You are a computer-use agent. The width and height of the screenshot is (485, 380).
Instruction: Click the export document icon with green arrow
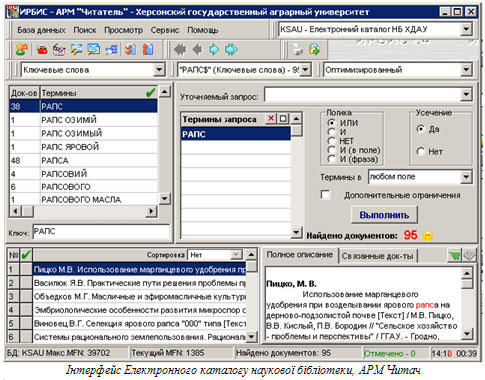[x=314, y=49]
